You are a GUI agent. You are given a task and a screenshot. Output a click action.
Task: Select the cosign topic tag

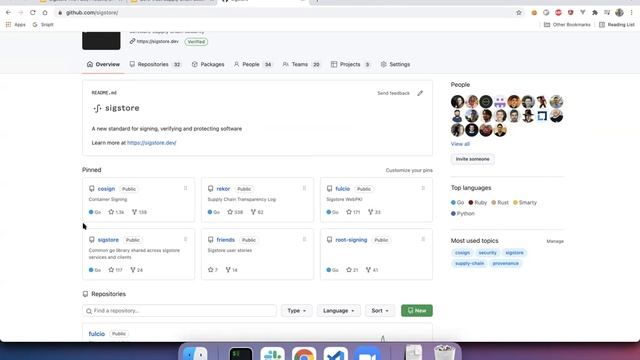point(462,253)
